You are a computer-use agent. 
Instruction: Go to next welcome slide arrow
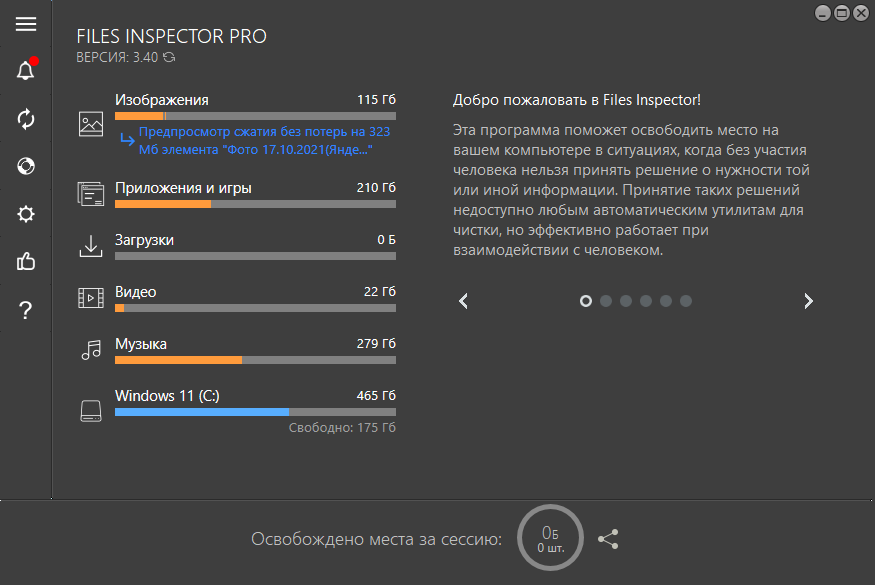point(808,301)
